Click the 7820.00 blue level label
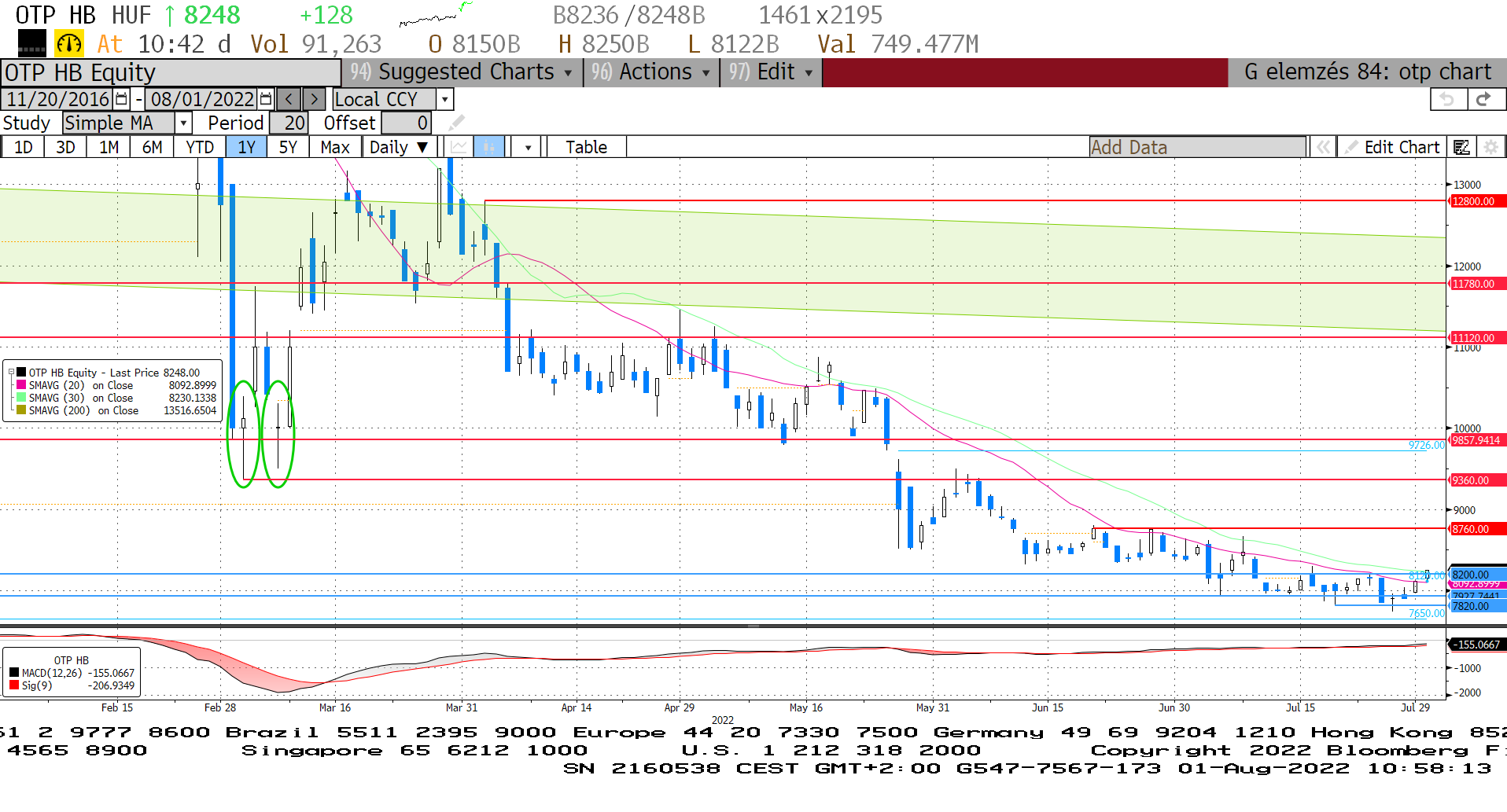The image size is (1507, 812). [1477, 606]
